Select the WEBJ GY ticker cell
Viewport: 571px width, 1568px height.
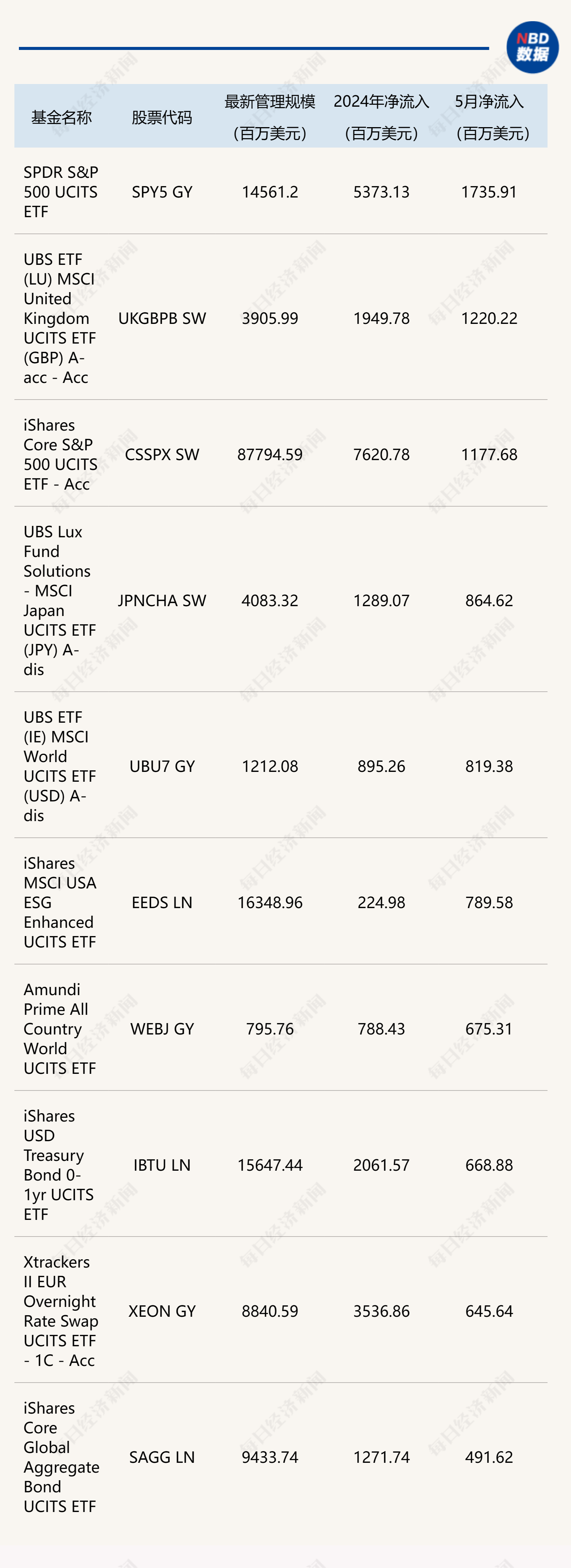[162, 1029]
